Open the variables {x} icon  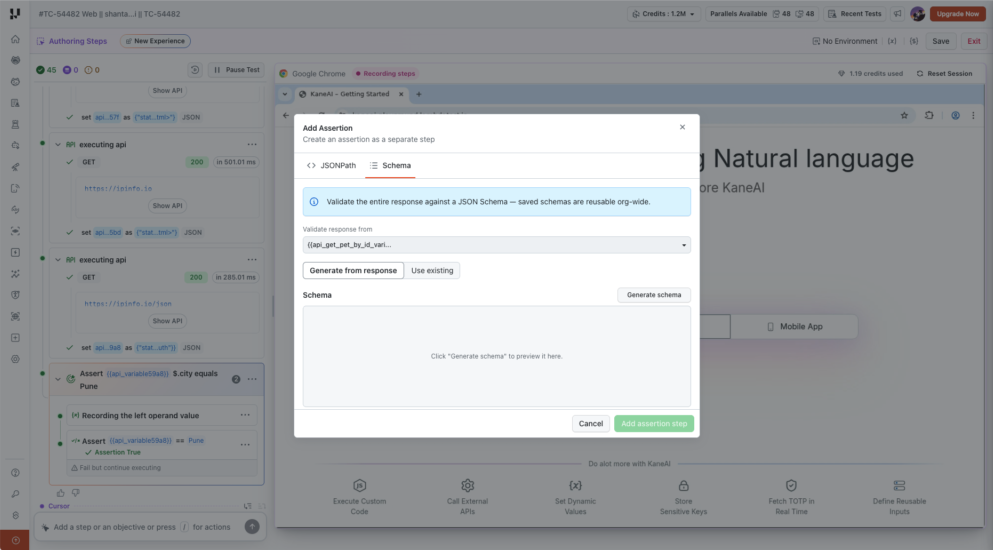[892, 41]
